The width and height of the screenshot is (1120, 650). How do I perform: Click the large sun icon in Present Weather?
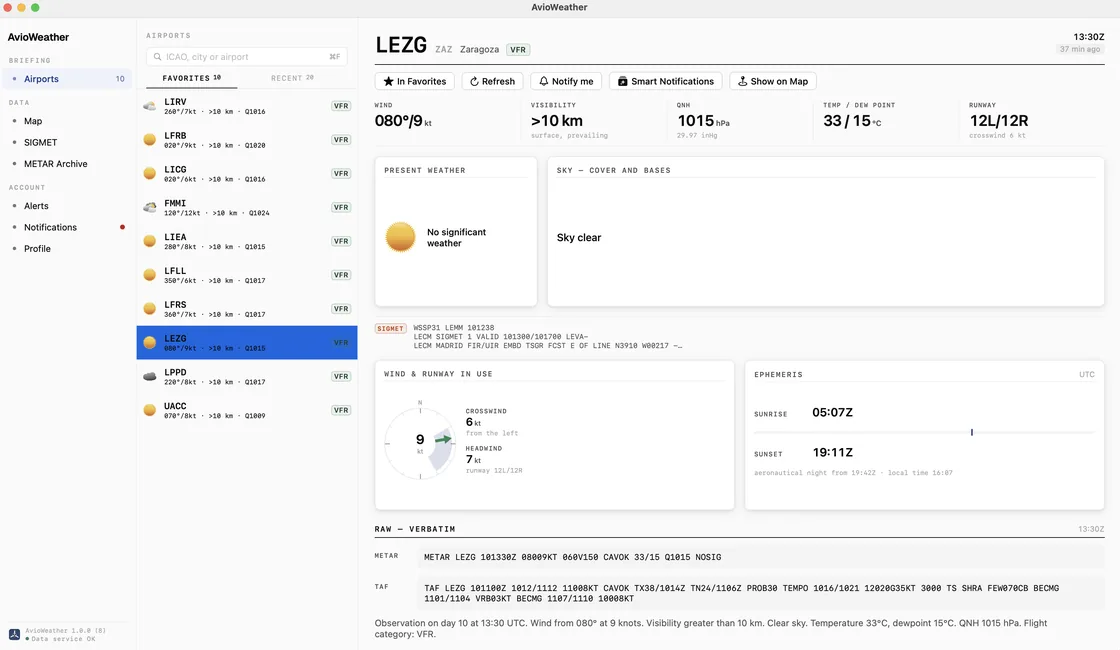tap(401, 237)
